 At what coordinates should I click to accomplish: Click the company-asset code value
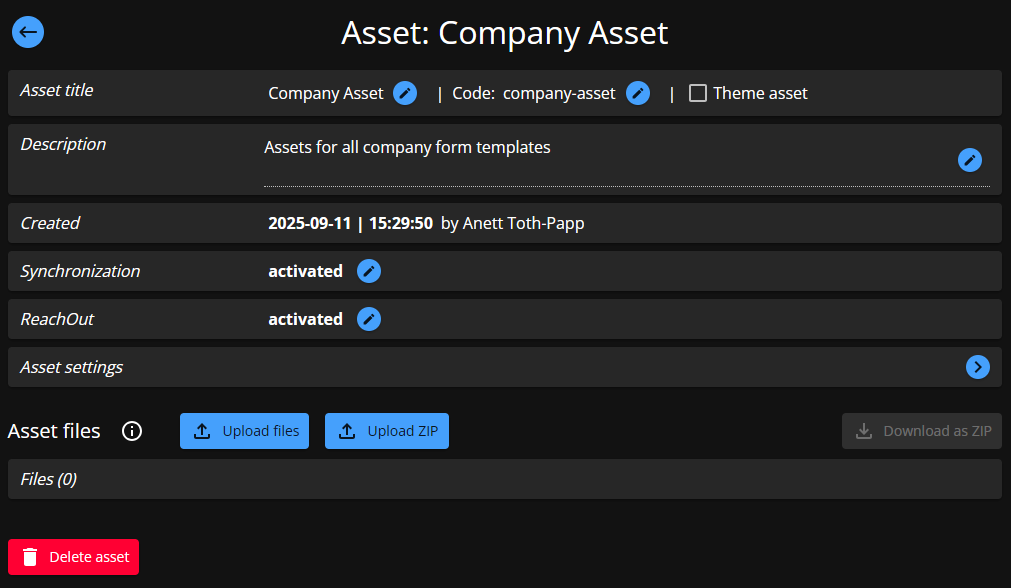(559, 93)
